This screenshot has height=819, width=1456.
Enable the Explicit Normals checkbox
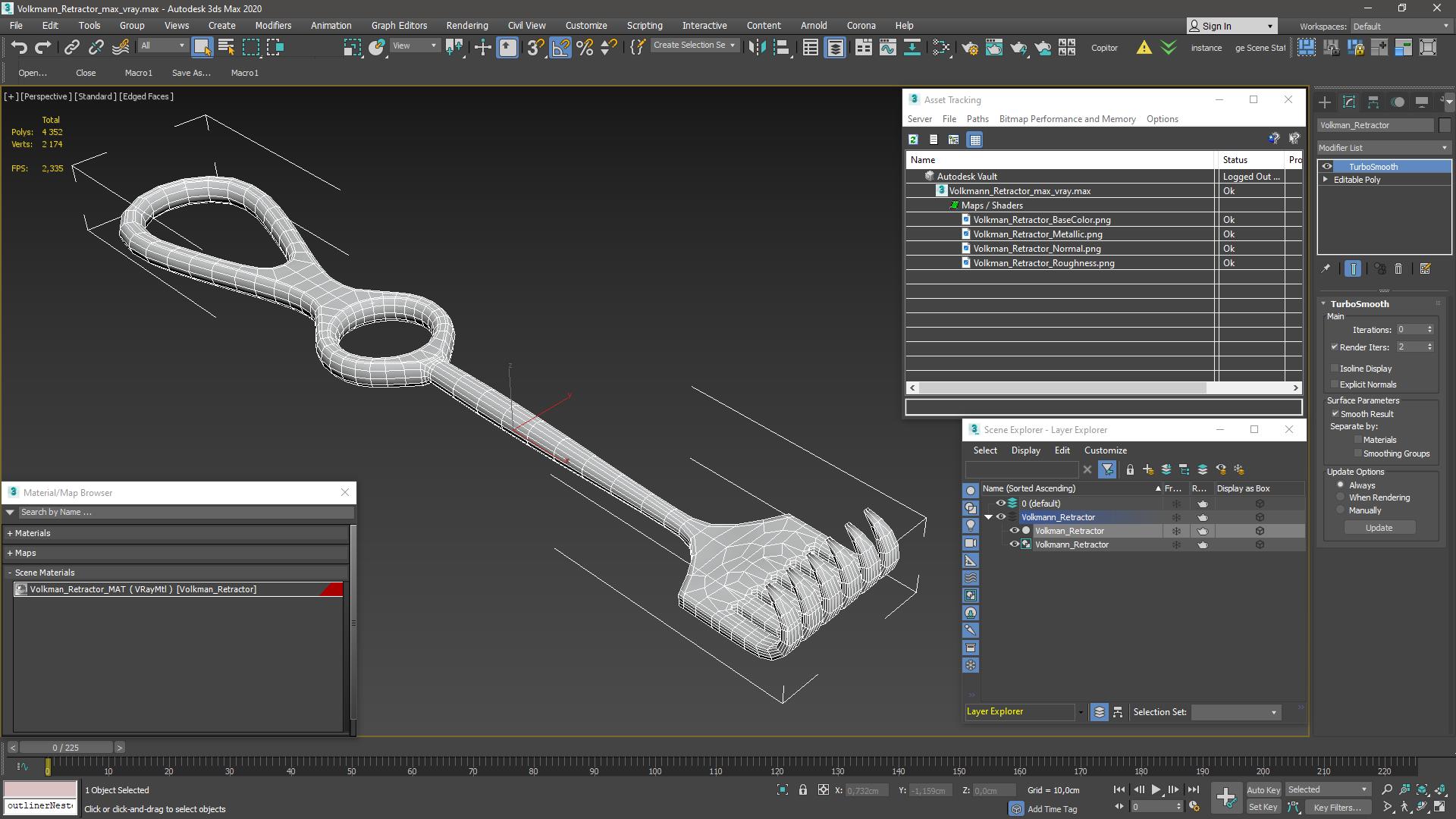coord(1335,384)
